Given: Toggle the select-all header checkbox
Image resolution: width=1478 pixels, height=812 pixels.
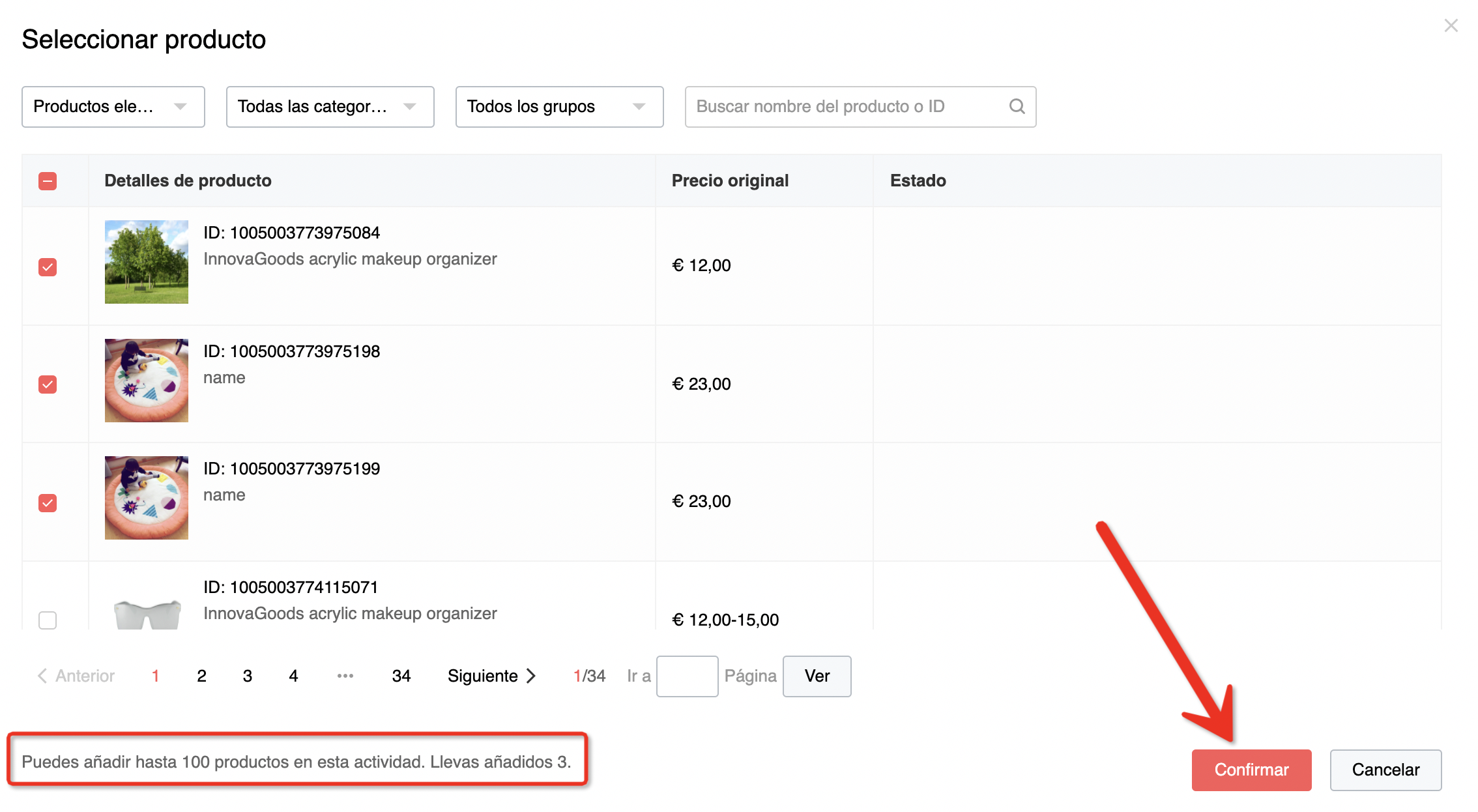Looking at the screenshot, I should pyautogui.click(x=48, y=181).
